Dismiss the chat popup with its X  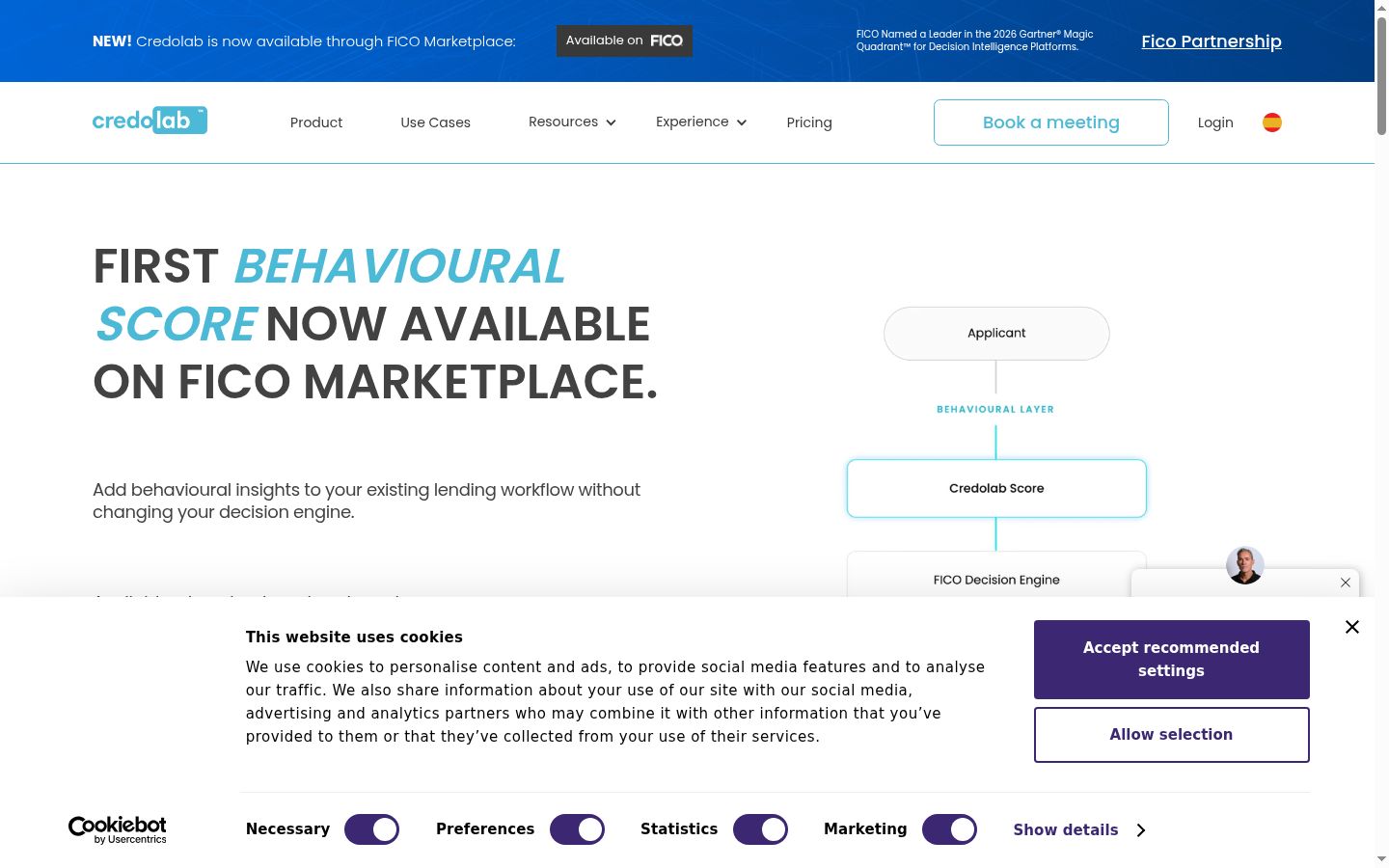(1346, 583)
